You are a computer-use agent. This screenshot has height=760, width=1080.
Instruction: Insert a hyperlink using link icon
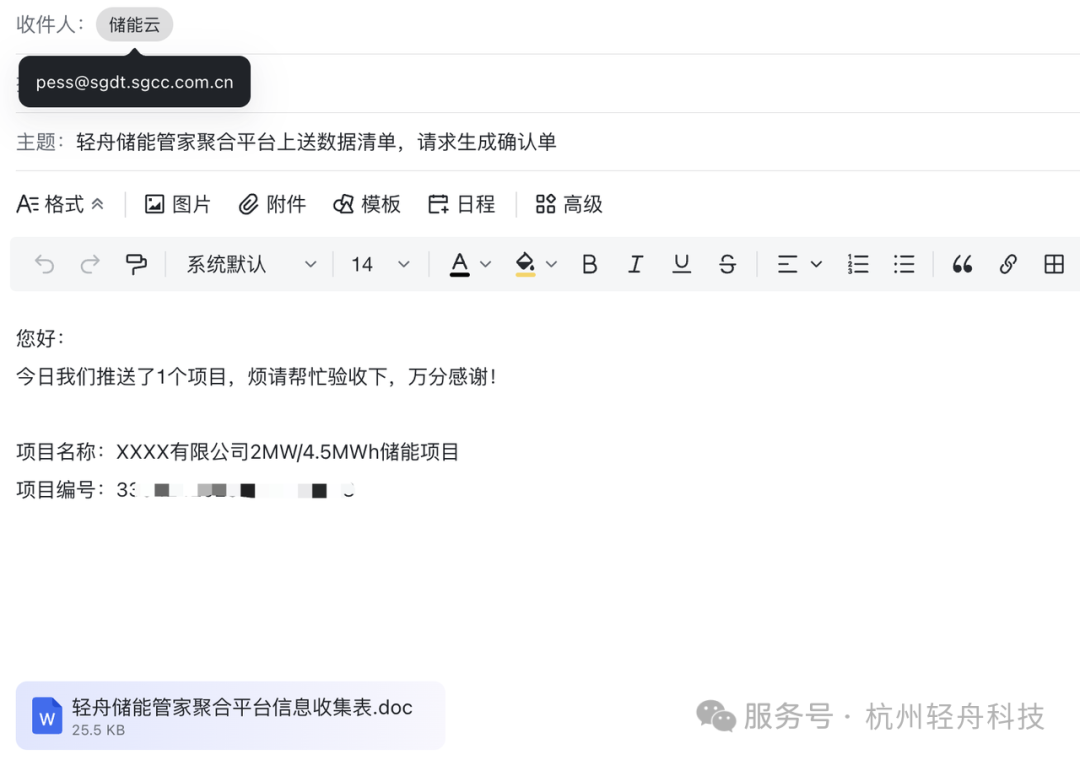pos(1008,264)
